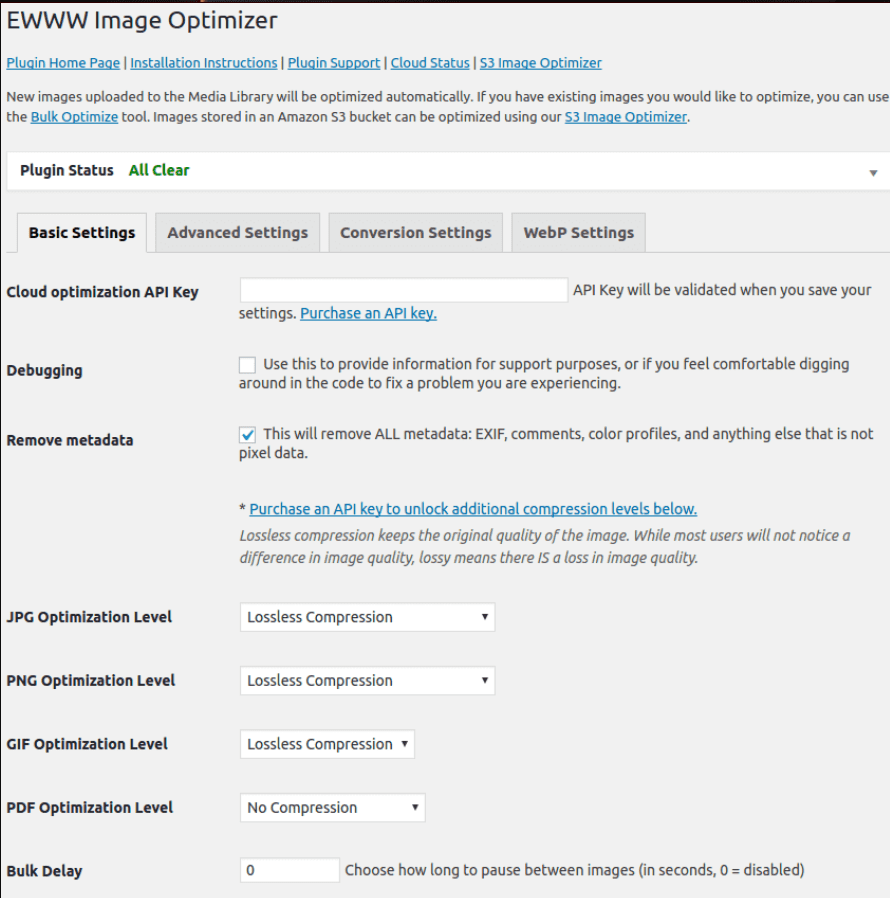The image size is (890, 898).
Task: Open the PNG Optimization Level dropdown
Action: (x=367, y=680)
